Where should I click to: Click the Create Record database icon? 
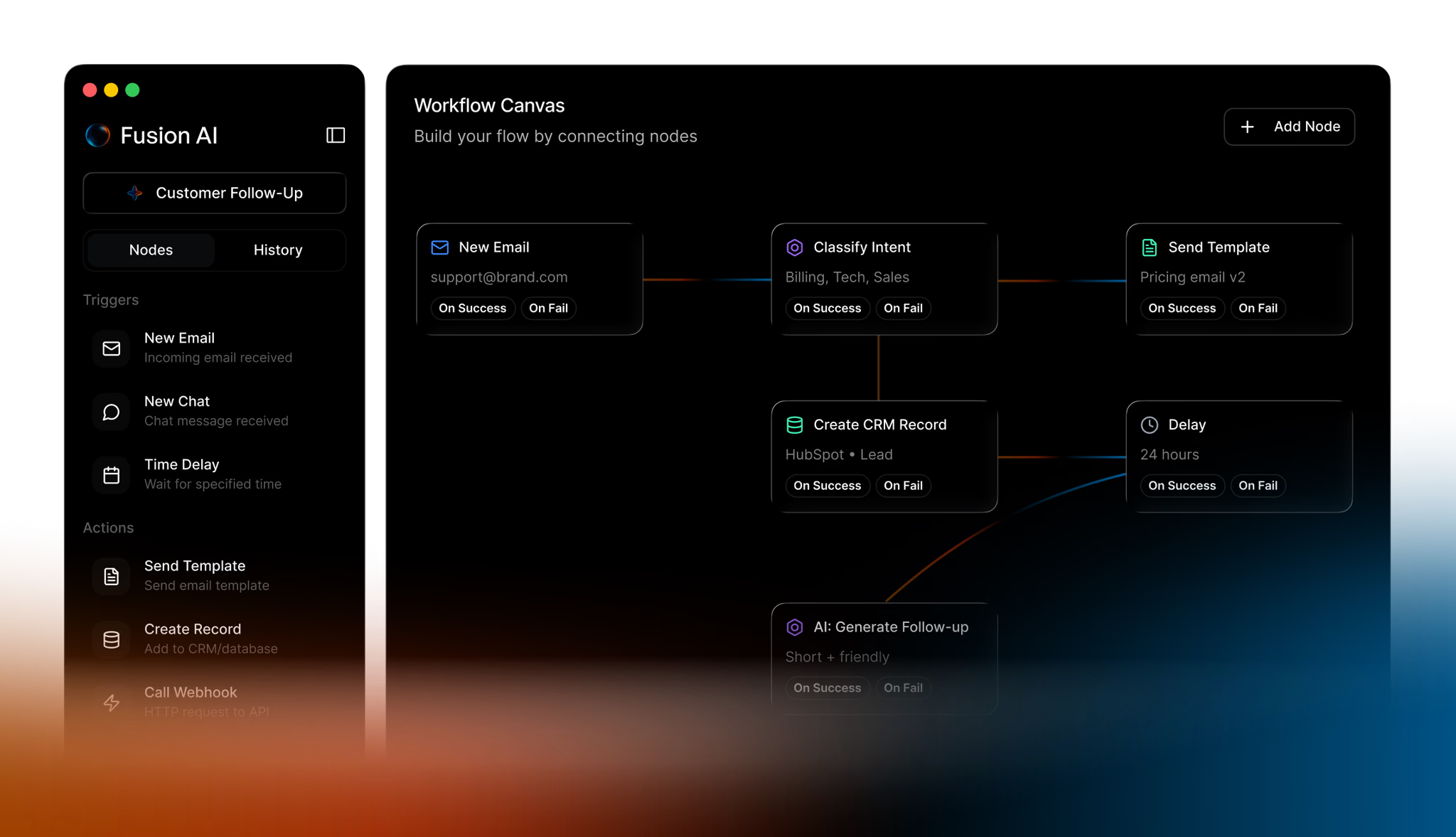tap(112, 639)
